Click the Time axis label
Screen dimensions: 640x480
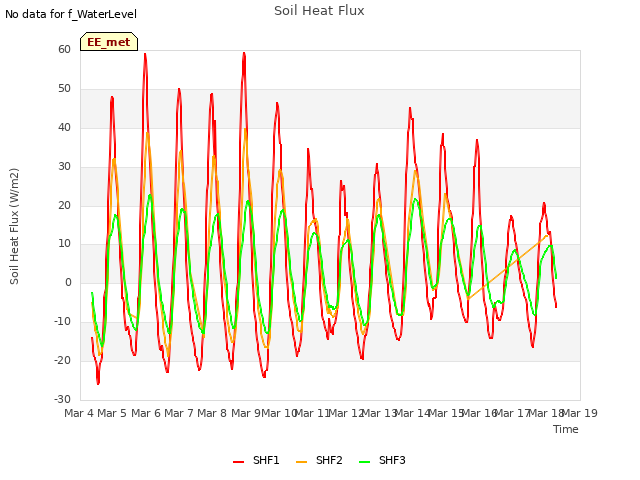click(566, 429)
